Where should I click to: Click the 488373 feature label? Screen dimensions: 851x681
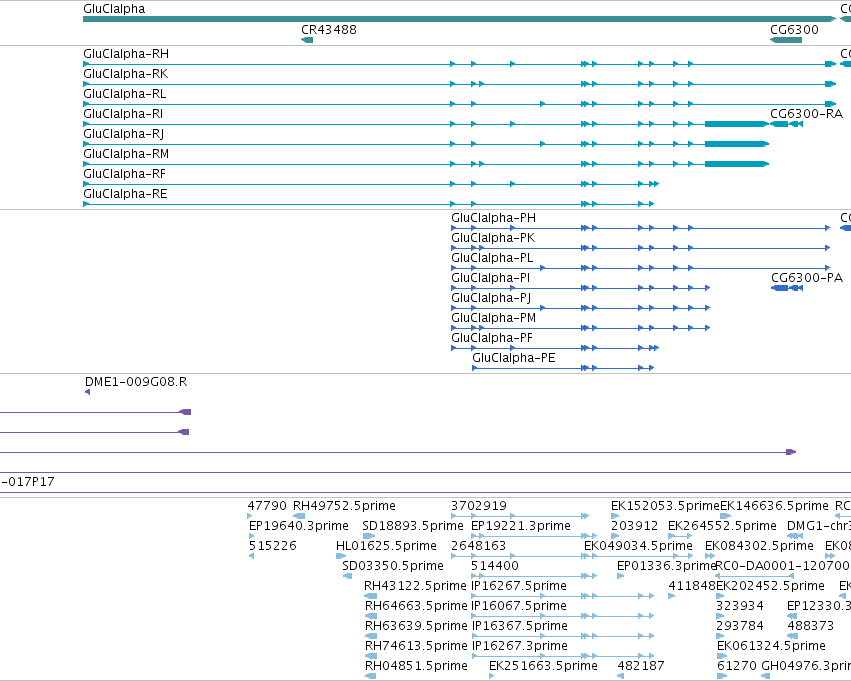point(810,626)
